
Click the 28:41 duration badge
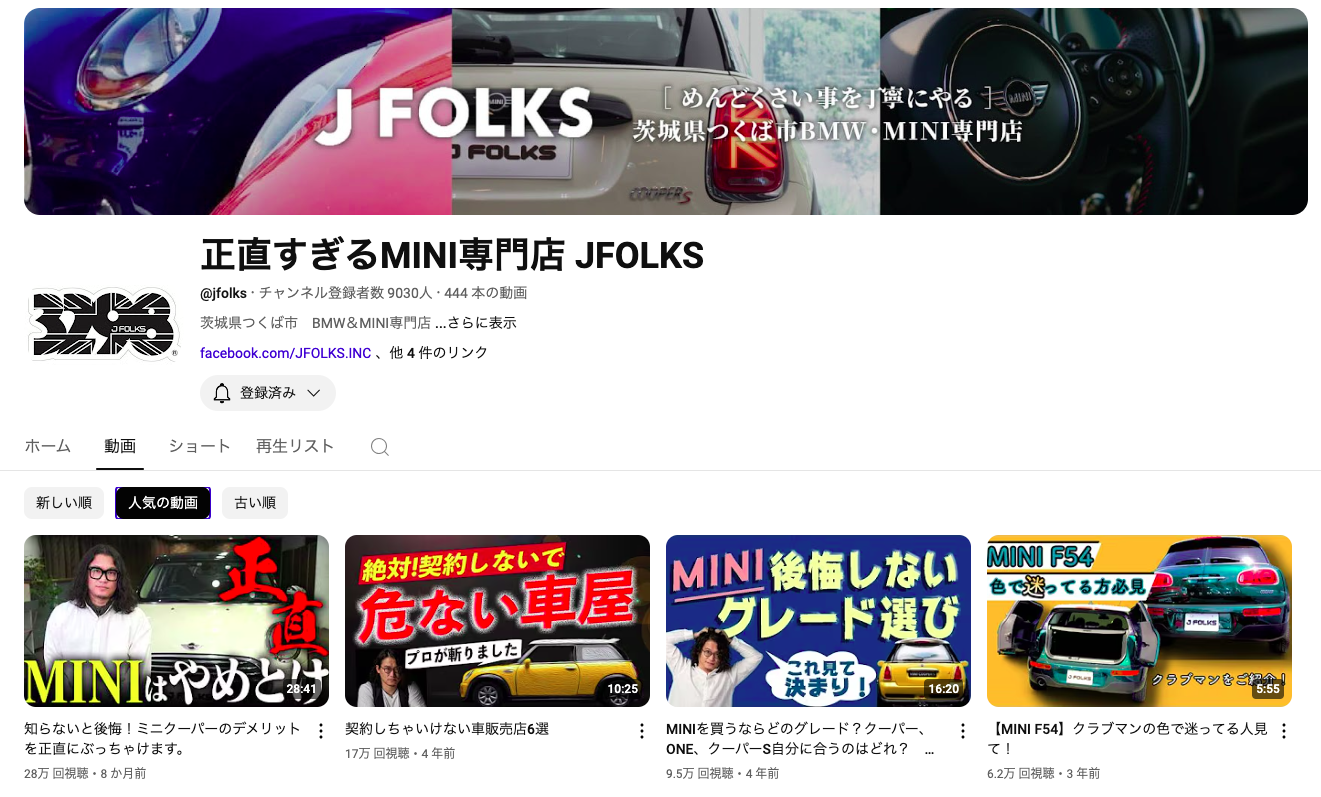[301, 689]
